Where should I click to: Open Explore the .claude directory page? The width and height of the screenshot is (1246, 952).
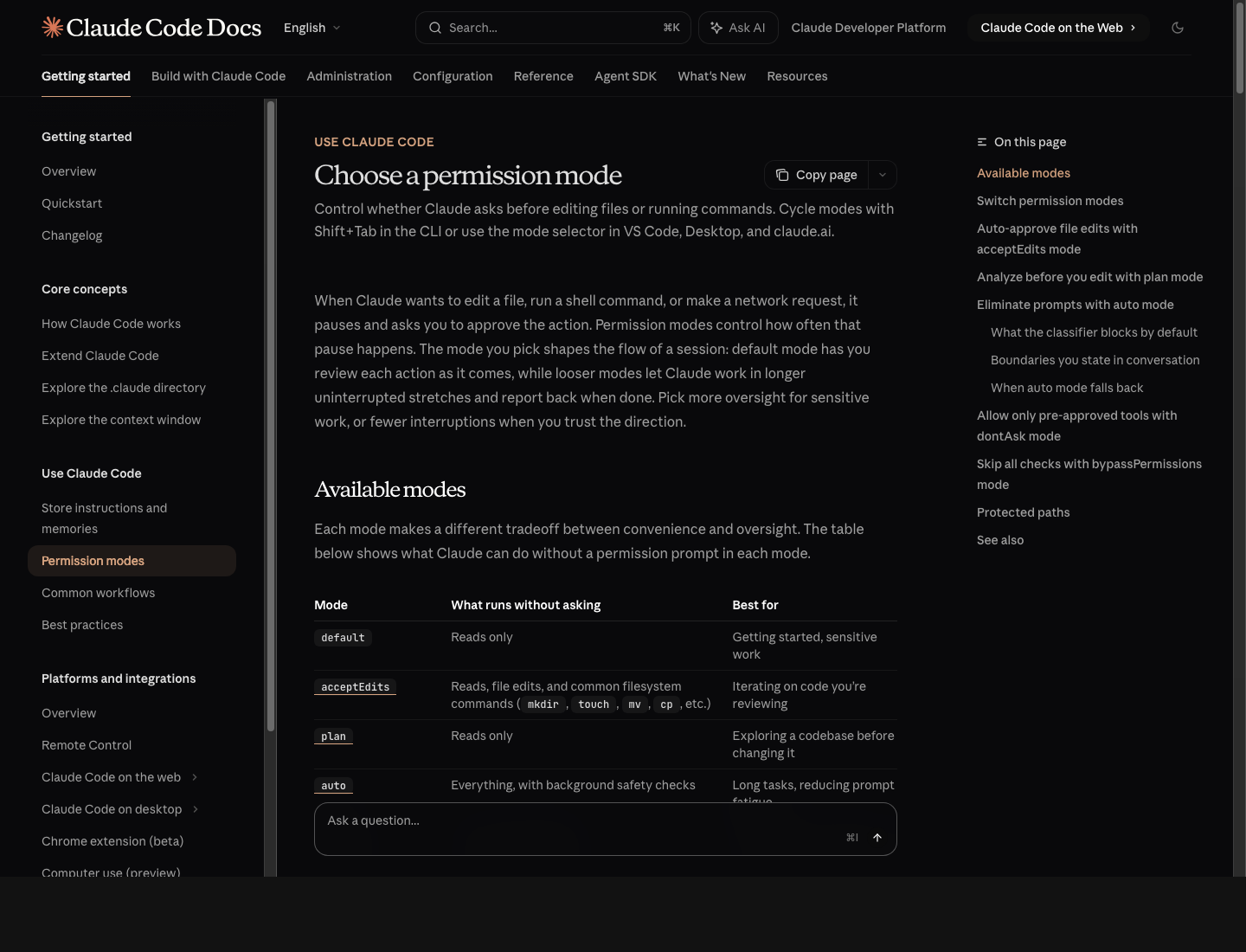coord(124,388)
